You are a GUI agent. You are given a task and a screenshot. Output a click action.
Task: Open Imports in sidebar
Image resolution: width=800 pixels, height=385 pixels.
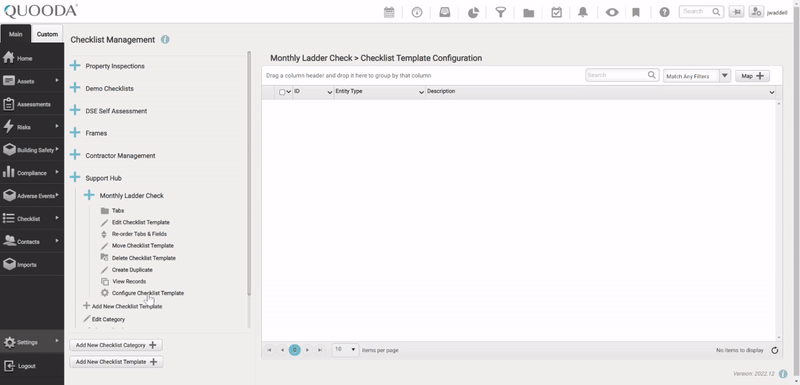point(32,264)
